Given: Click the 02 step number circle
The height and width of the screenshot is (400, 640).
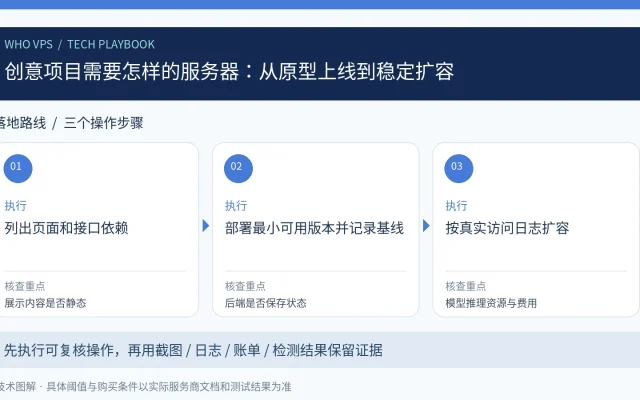Looking at the screenshot, I should pos(238,168).
